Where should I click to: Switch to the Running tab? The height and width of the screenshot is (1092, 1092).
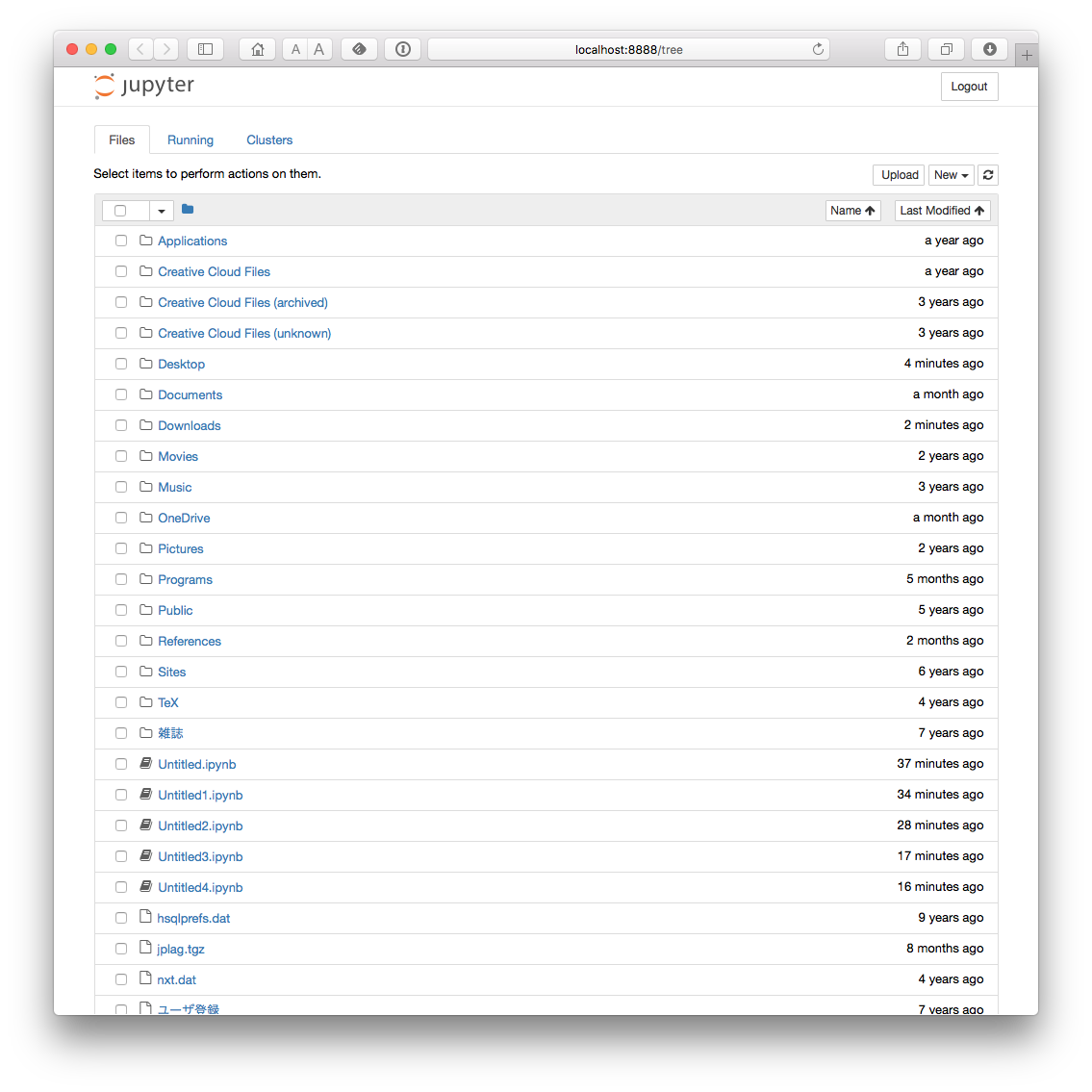point(190,140)
